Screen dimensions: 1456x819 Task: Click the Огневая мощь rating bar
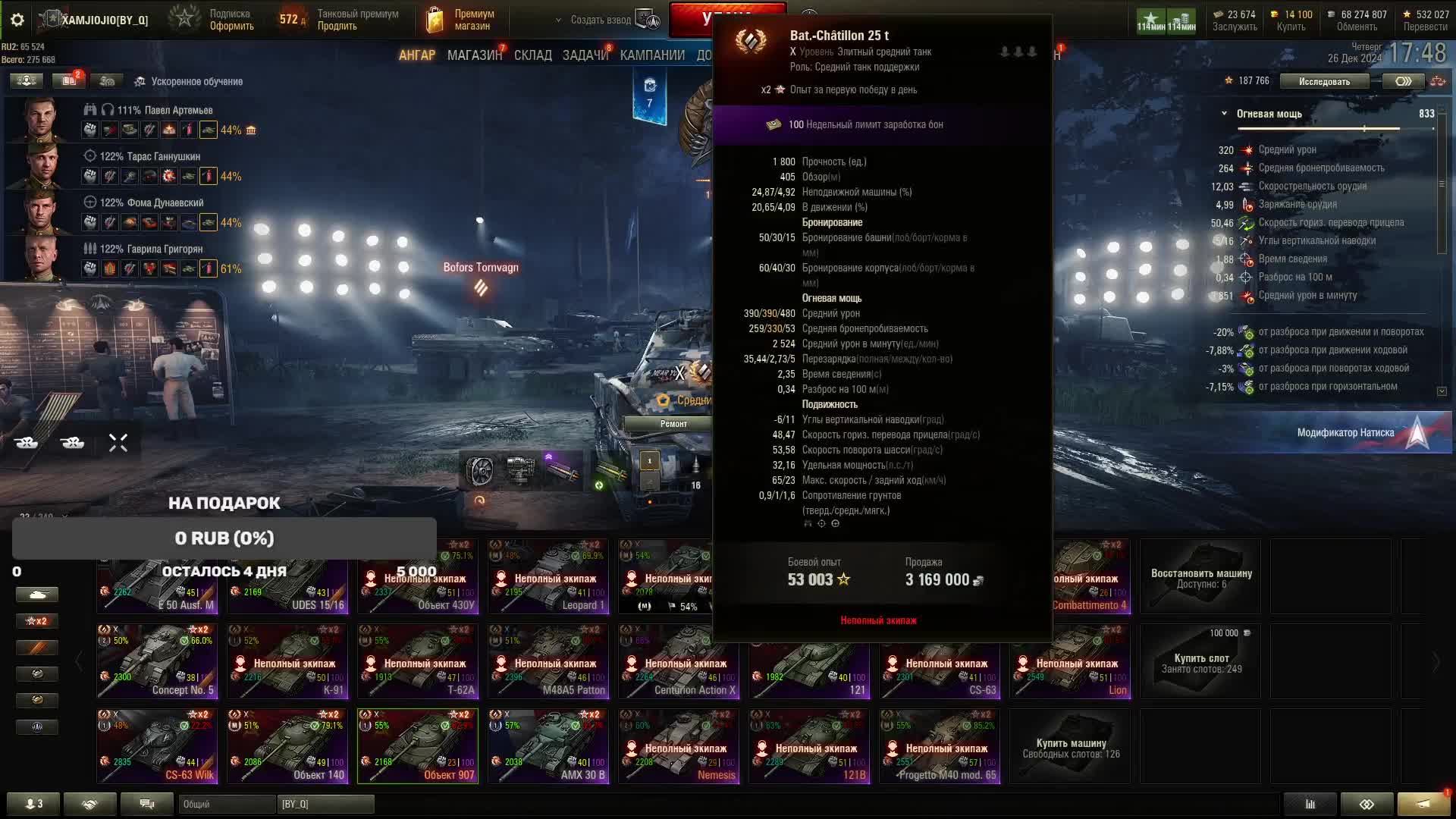(1323, 129)
